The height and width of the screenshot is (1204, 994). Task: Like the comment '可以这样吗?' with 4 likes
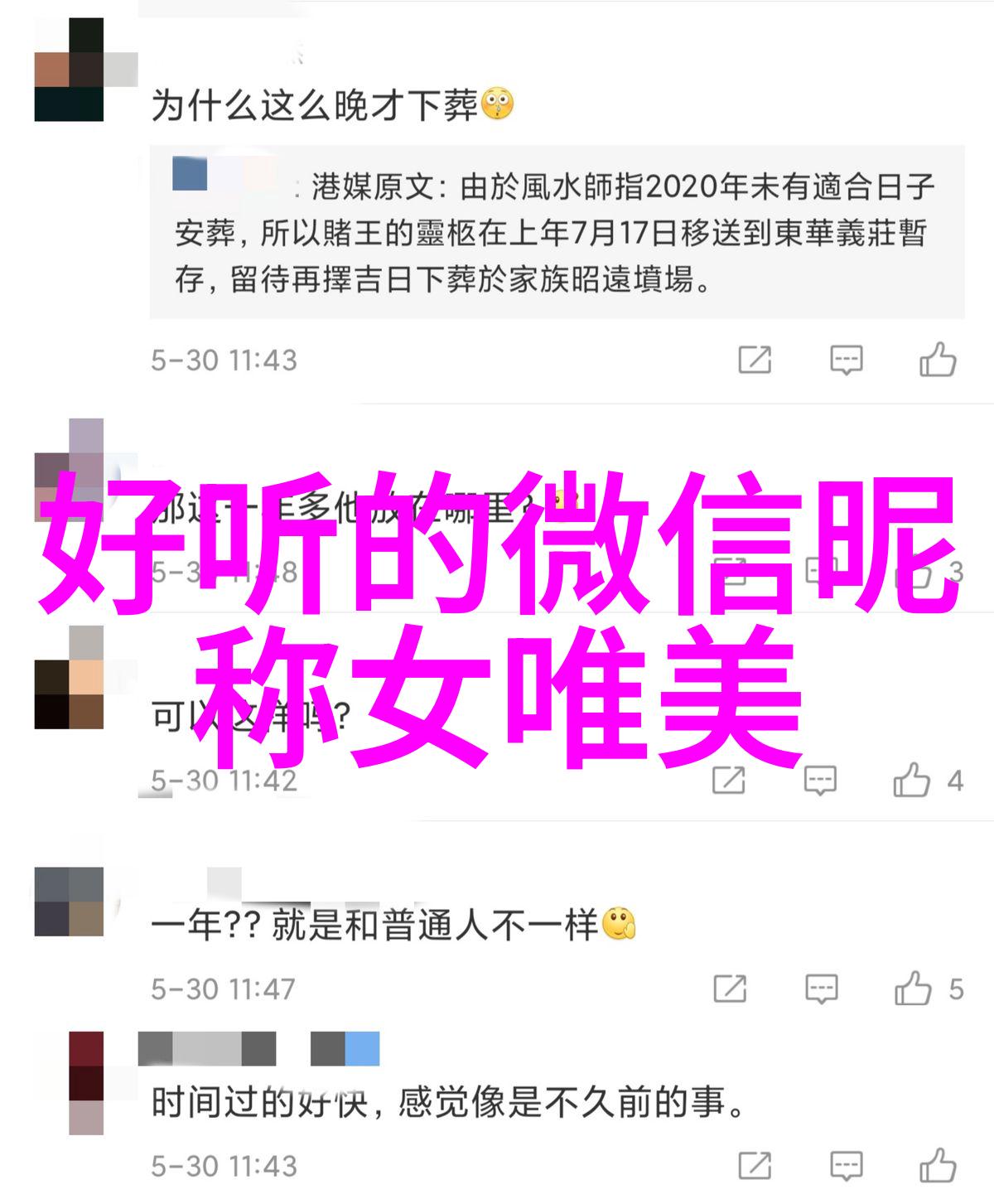coord(911,780)
